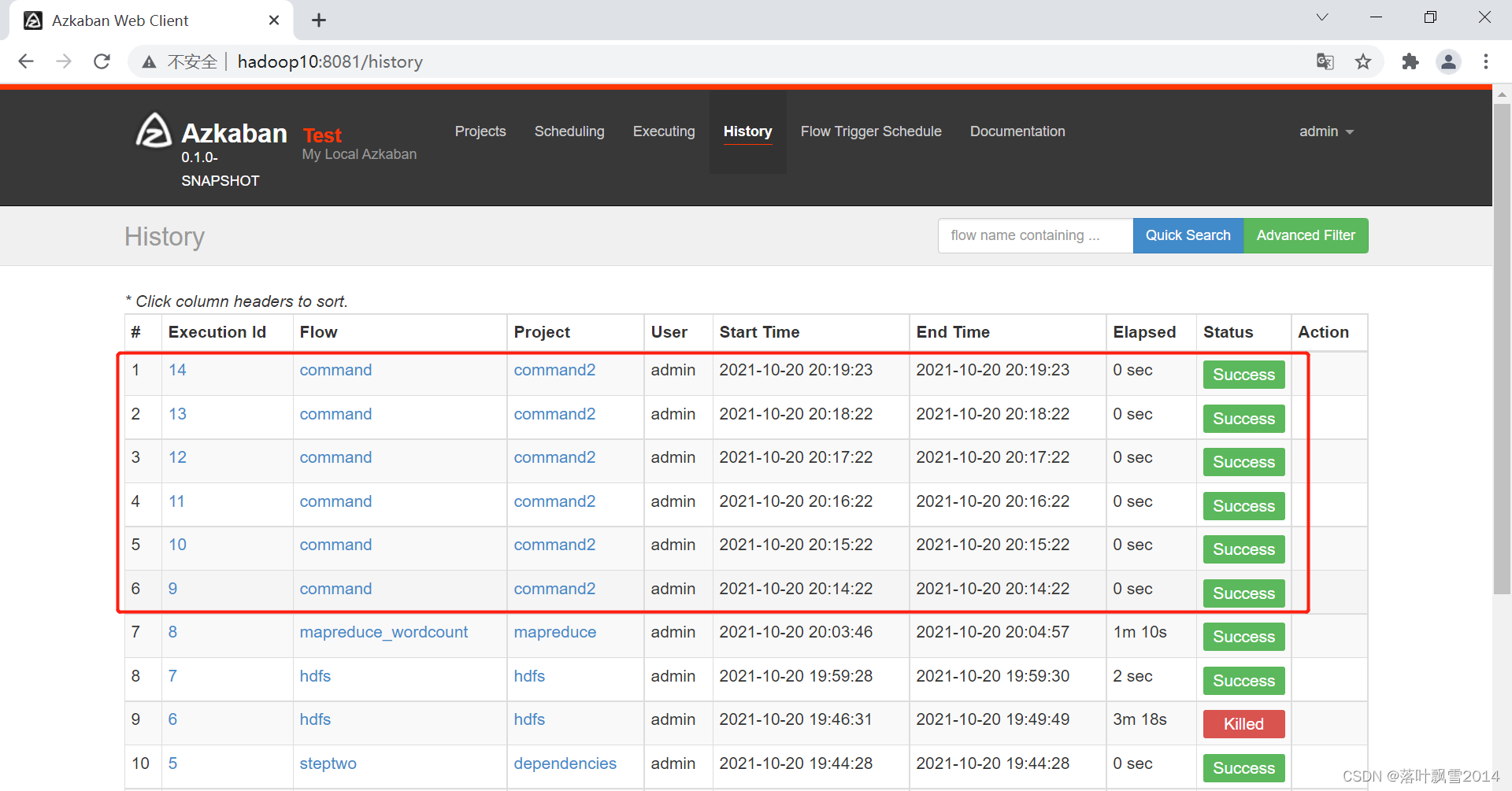Viewport: 1512px width, 791px height.
Task: Open the Advanced Filter button
Action: coord(1306,235)
